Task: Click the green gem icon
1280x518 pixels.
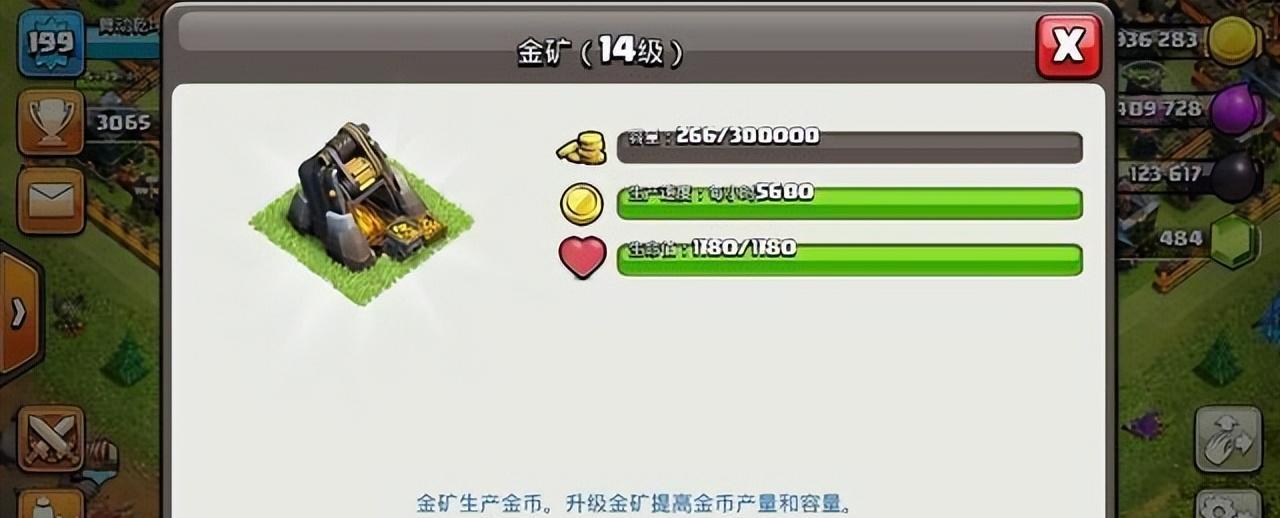Action: pos(1234,241)
